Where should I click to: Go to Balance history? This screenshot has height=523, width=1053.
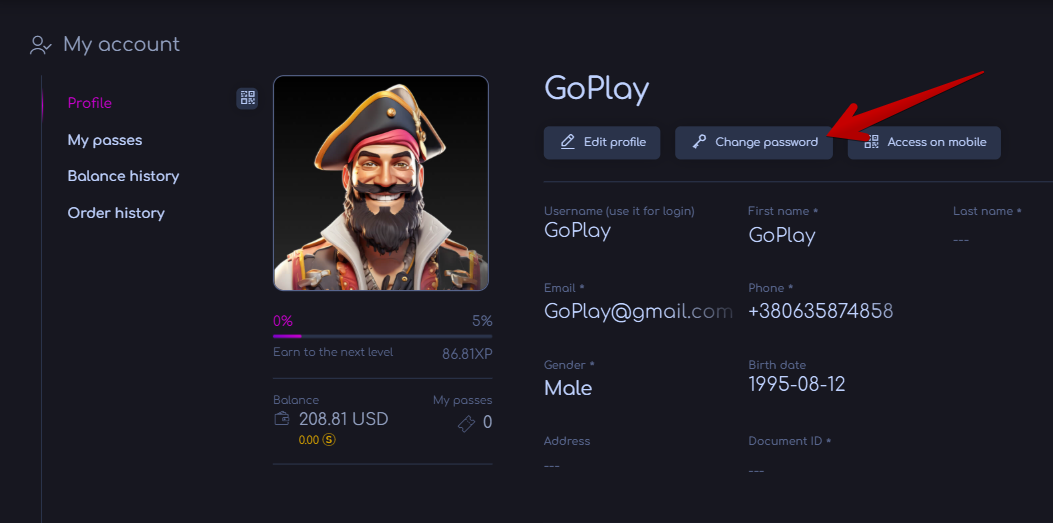click(x=123, y=176)
